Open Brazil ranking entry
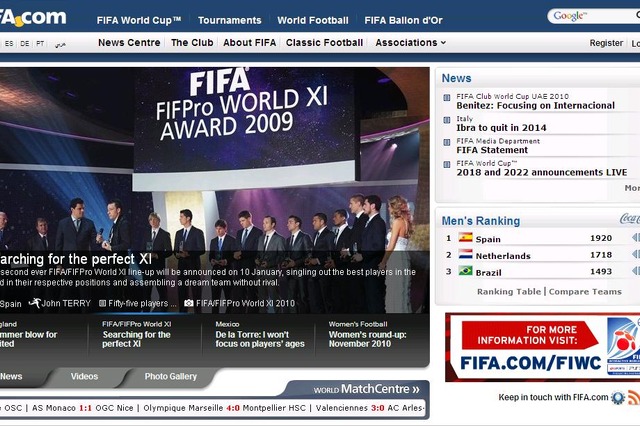Image resolution: width=640 pixels, height=426 pixels. 488,273
